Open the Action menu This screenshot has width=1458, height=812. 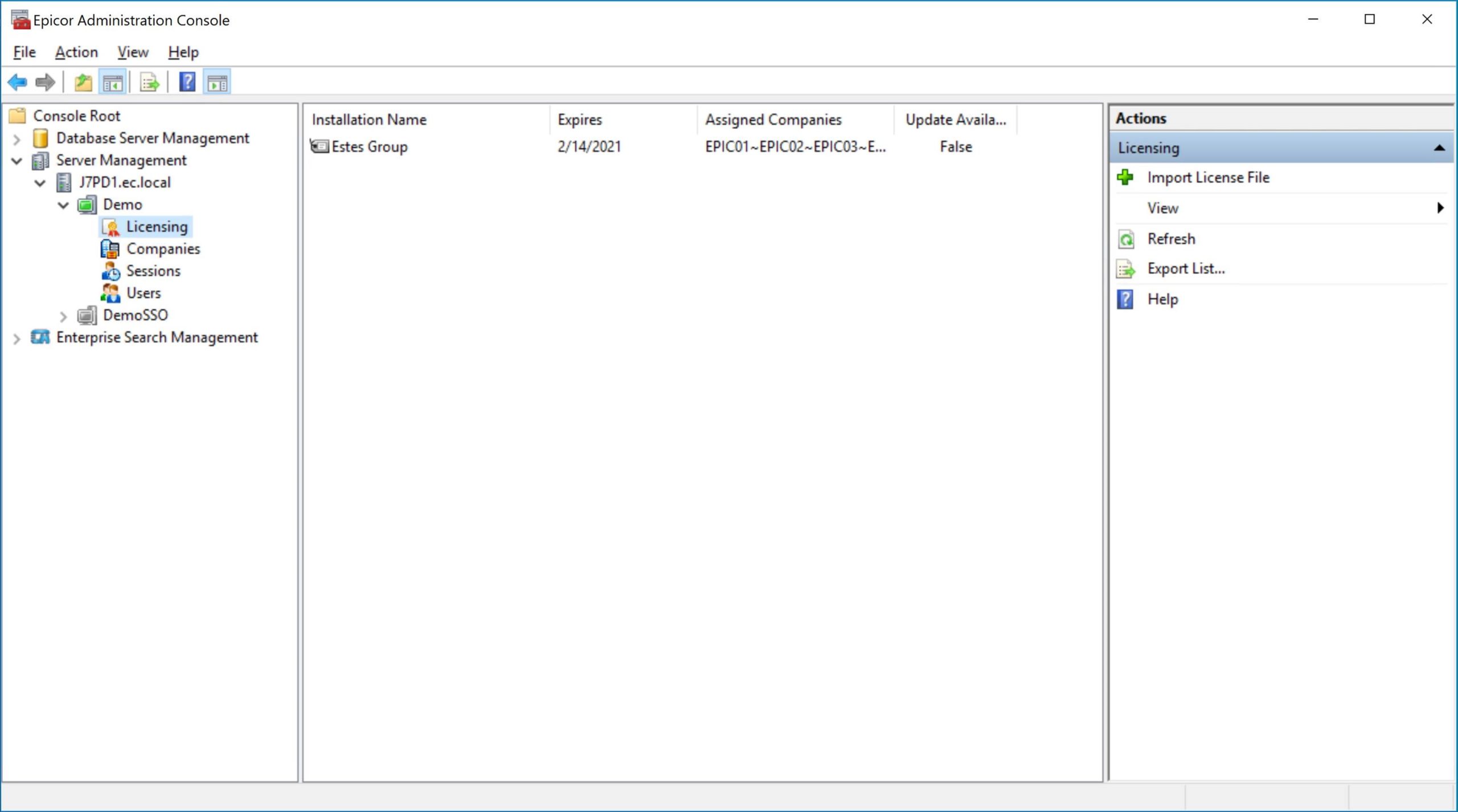click(76, 52)
